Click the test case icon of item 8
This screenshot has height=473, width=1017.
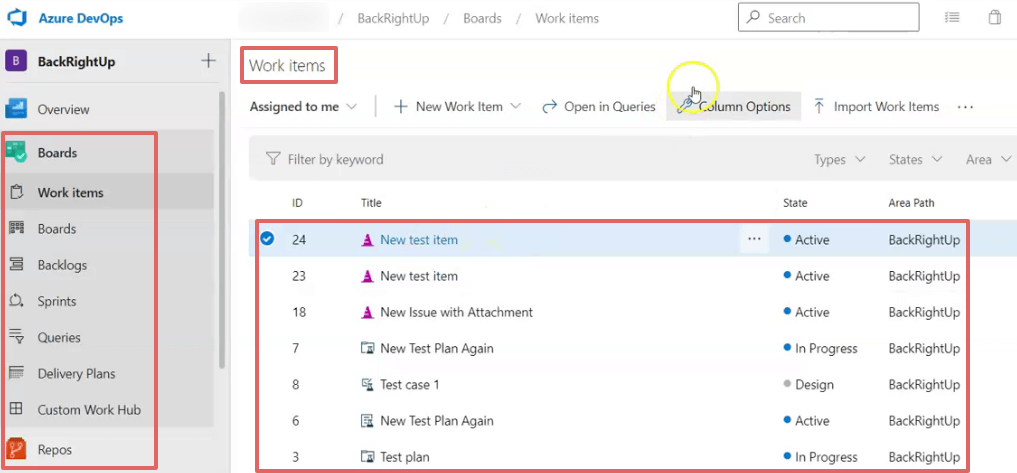click(368, 385)
